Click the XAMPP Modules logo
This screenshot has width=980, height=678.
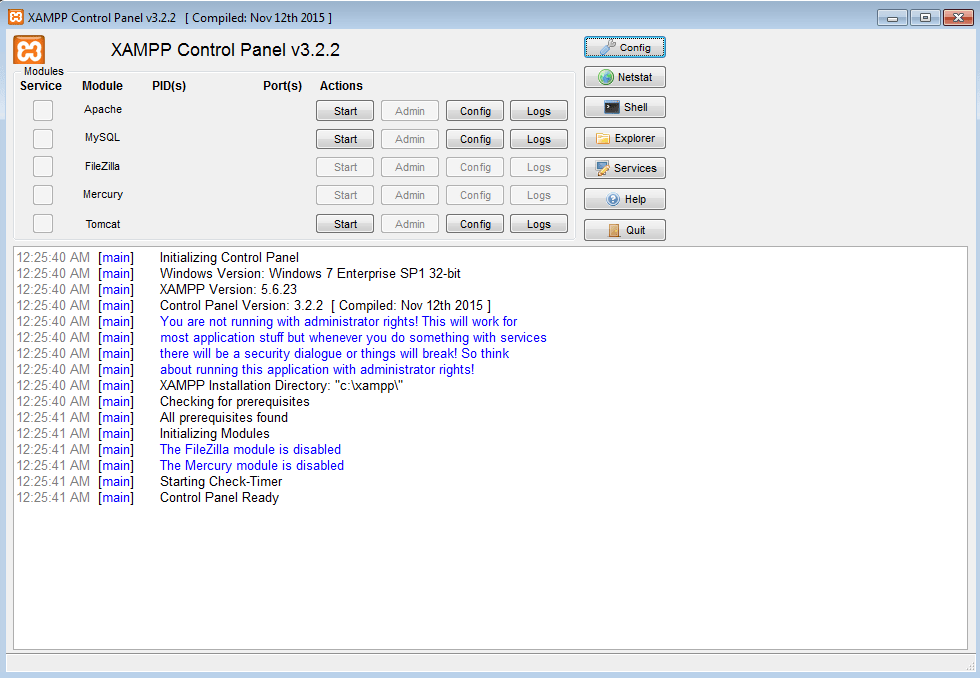[28, 48]
